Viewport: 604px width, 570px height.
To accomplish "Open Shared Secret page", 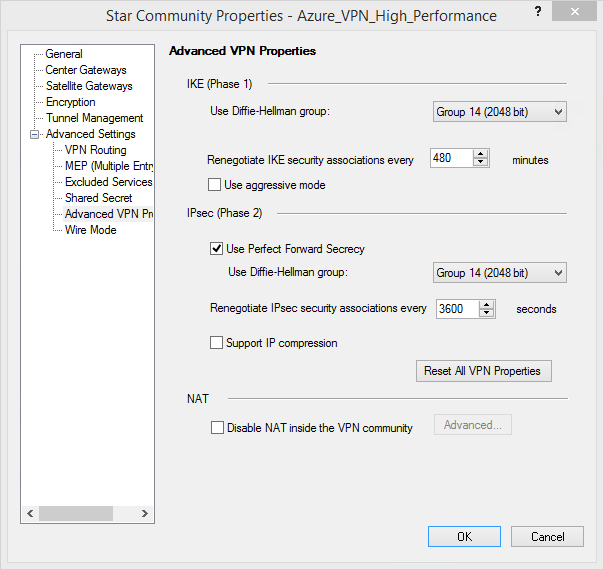I will pos(99,198).
